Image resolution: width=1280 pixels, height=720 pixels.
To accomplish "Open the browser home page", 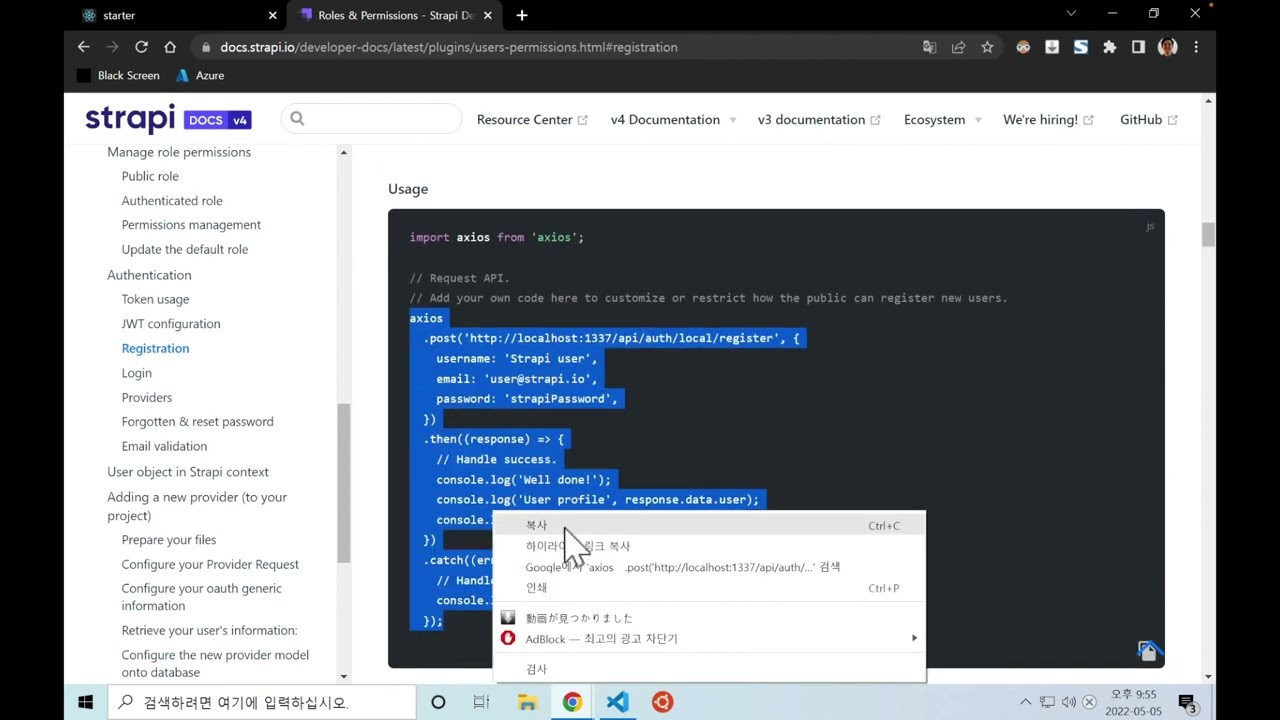I will point(170,47).
